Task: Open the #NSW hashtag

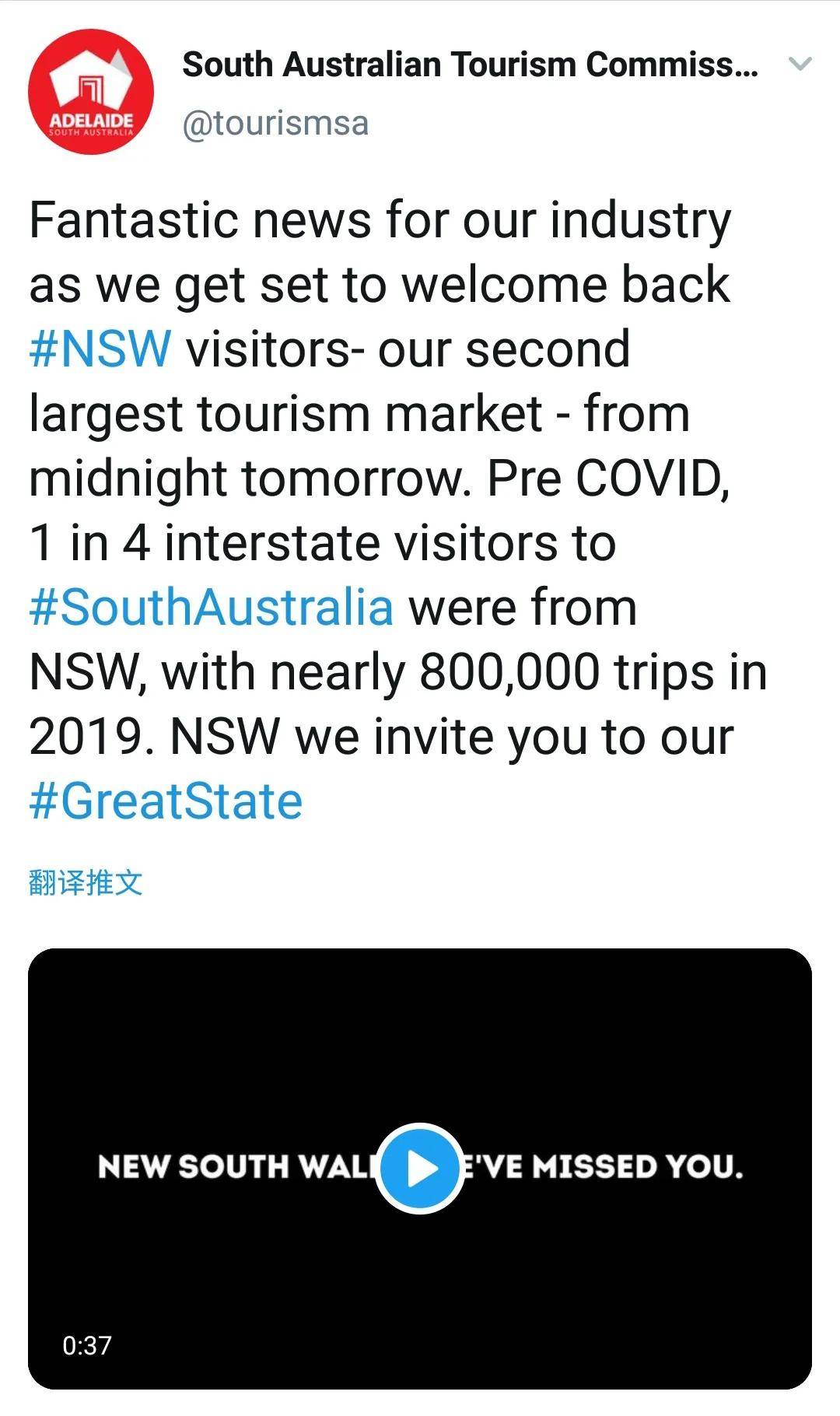Action: (x=100, y=349)
